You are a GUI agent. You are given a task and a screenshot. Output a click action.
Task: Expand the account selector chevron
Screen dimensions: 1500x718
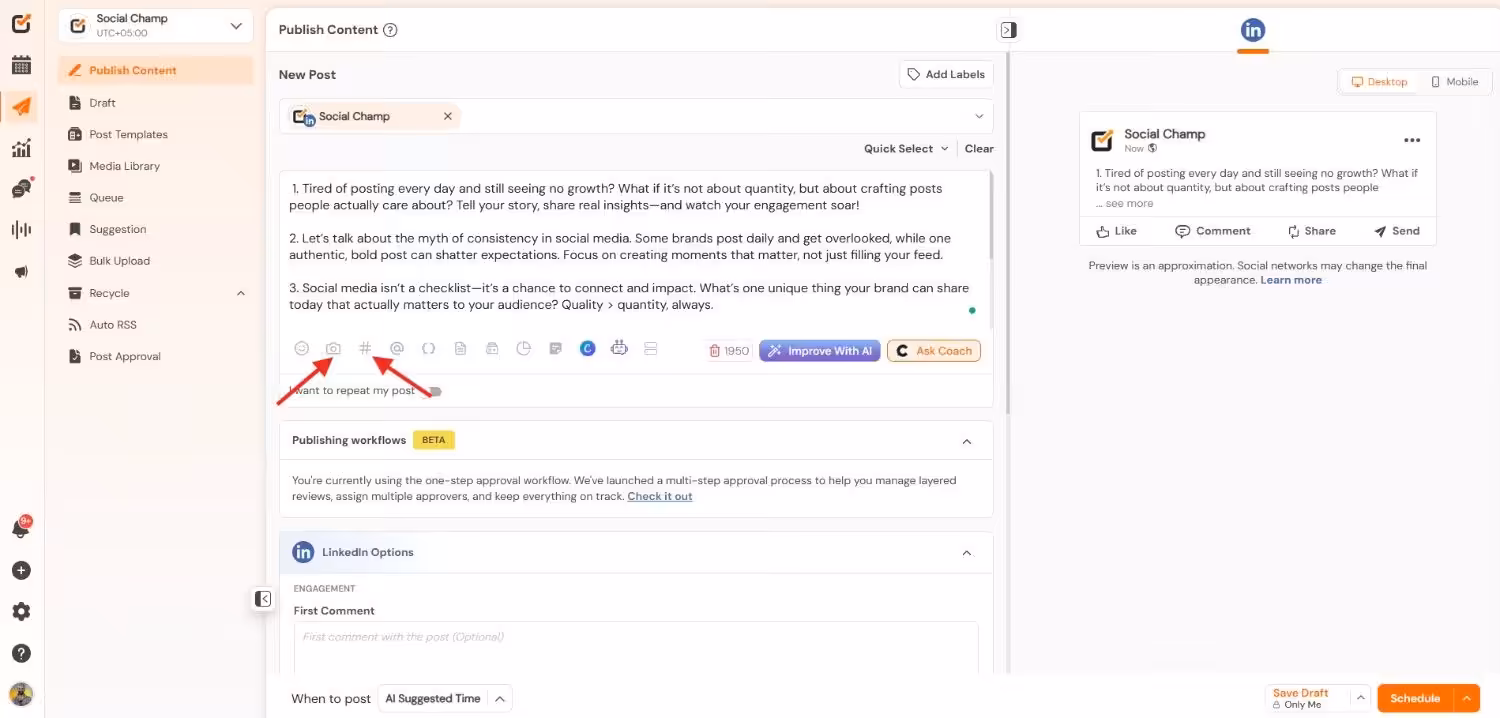tap(979, 116)
